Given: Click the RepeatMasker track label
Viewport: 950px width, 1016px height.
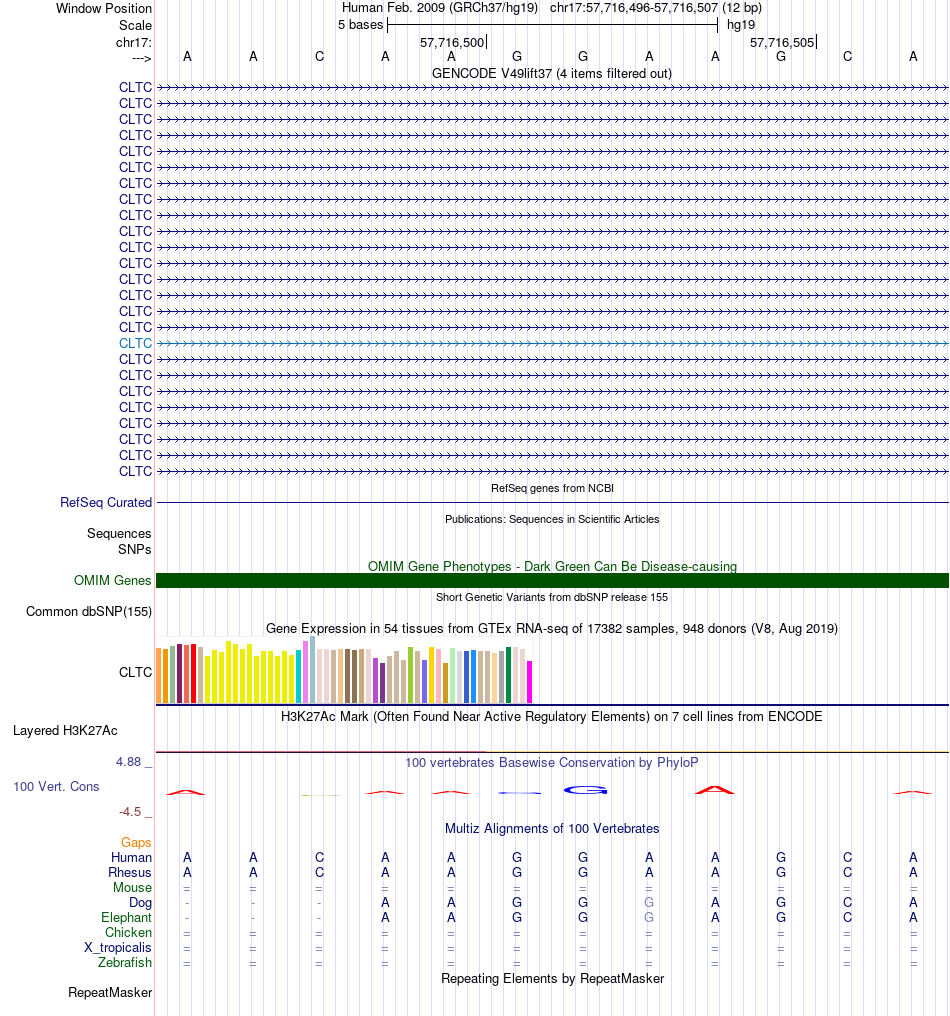Looking at the screenshot, I should coord(110,993).
